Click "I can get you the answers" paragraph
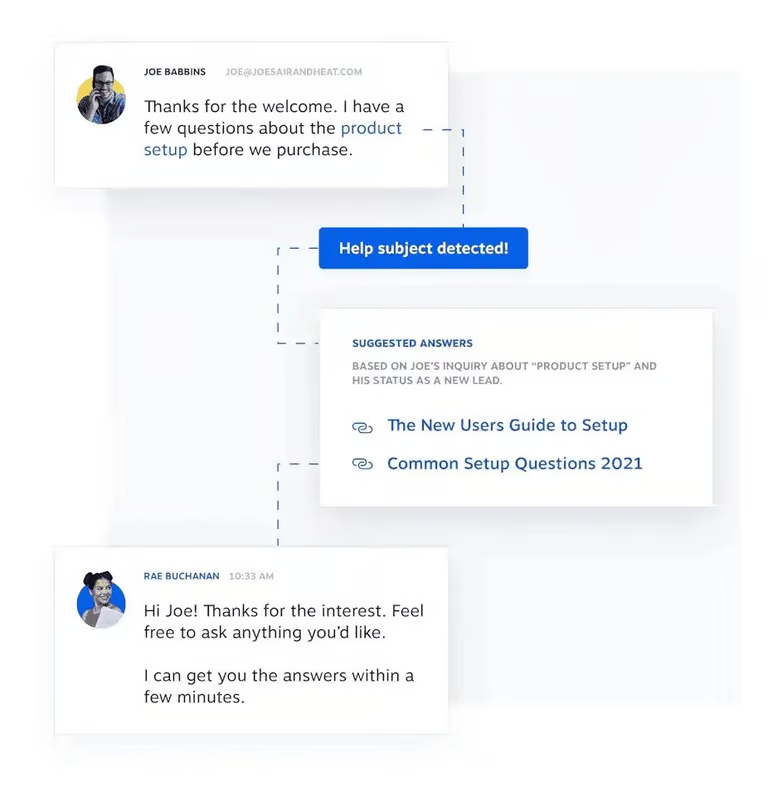The image size is (768, 801). (x=278, y=686)
